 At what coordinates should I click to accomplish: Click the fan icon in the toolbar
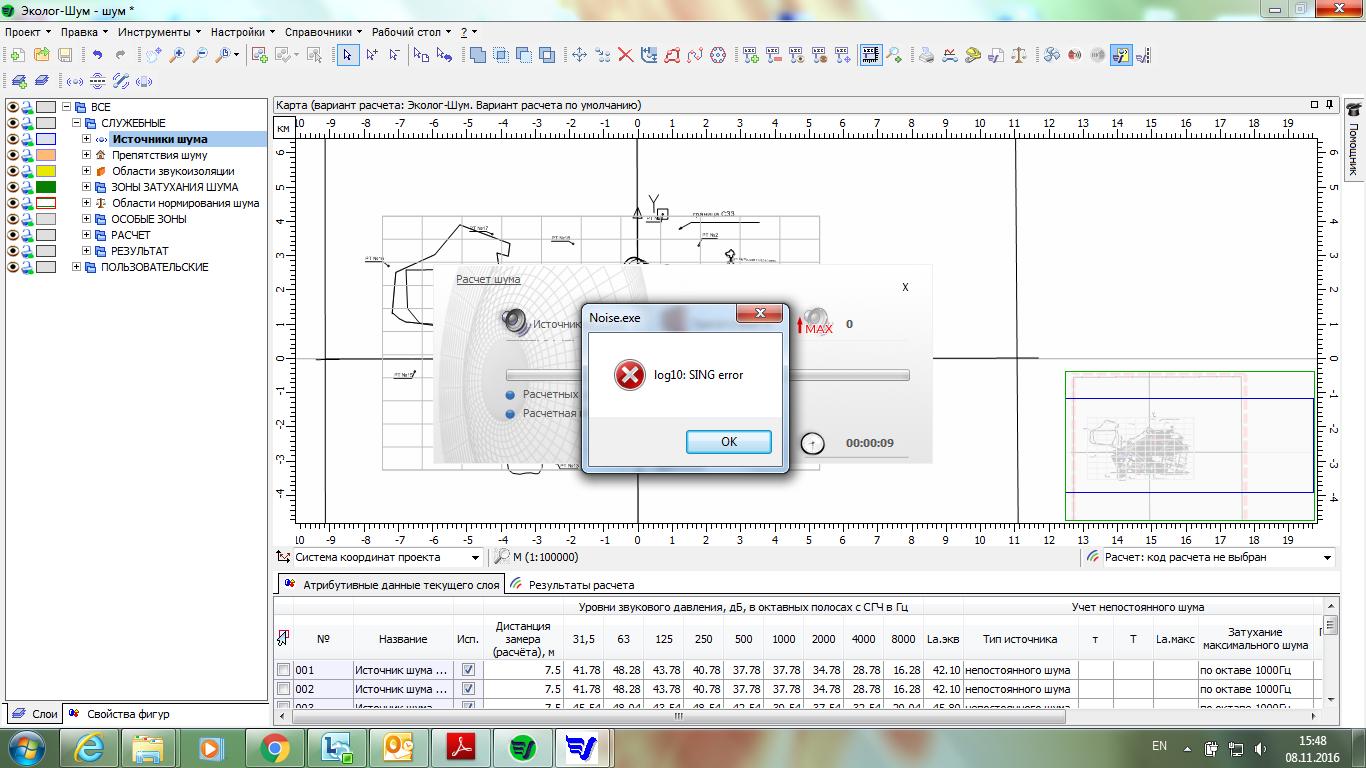pyautogui.click(x=1052, y=55)
